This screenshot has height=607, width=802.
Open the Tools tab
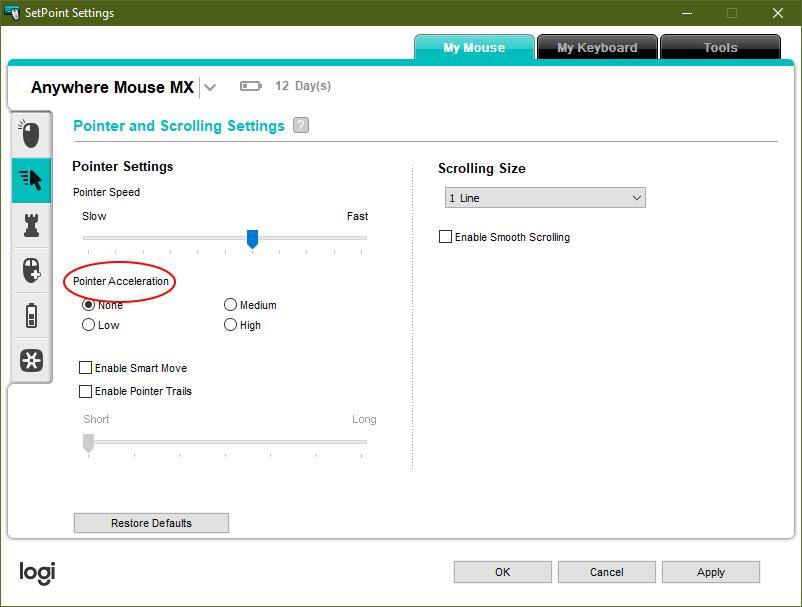[719, 47]
